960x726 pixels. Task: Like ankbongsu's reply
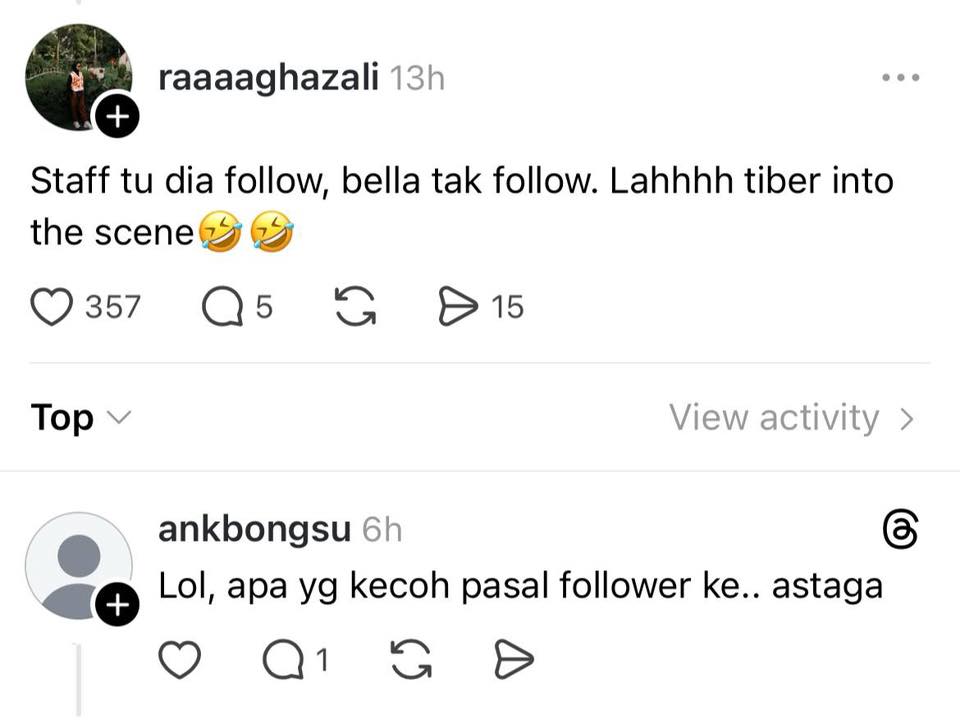(180, 659)
